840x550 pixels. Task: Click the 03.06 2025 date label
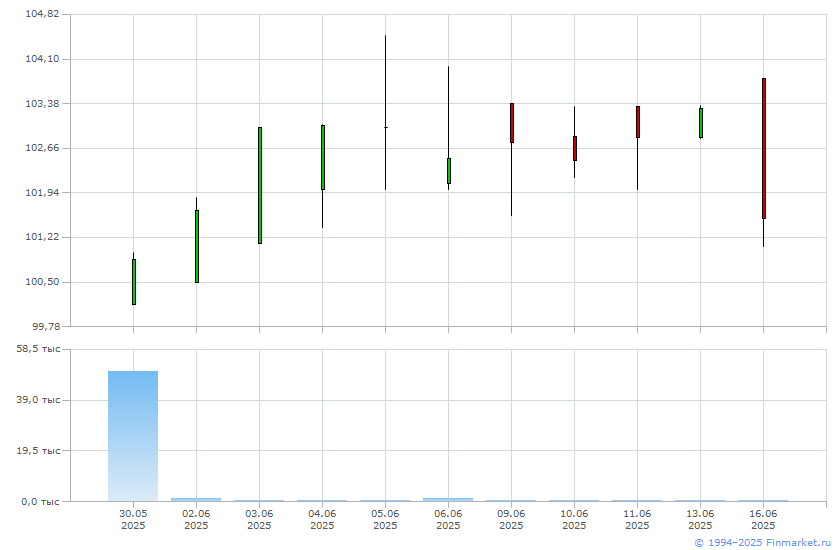[x=259, y=519]
